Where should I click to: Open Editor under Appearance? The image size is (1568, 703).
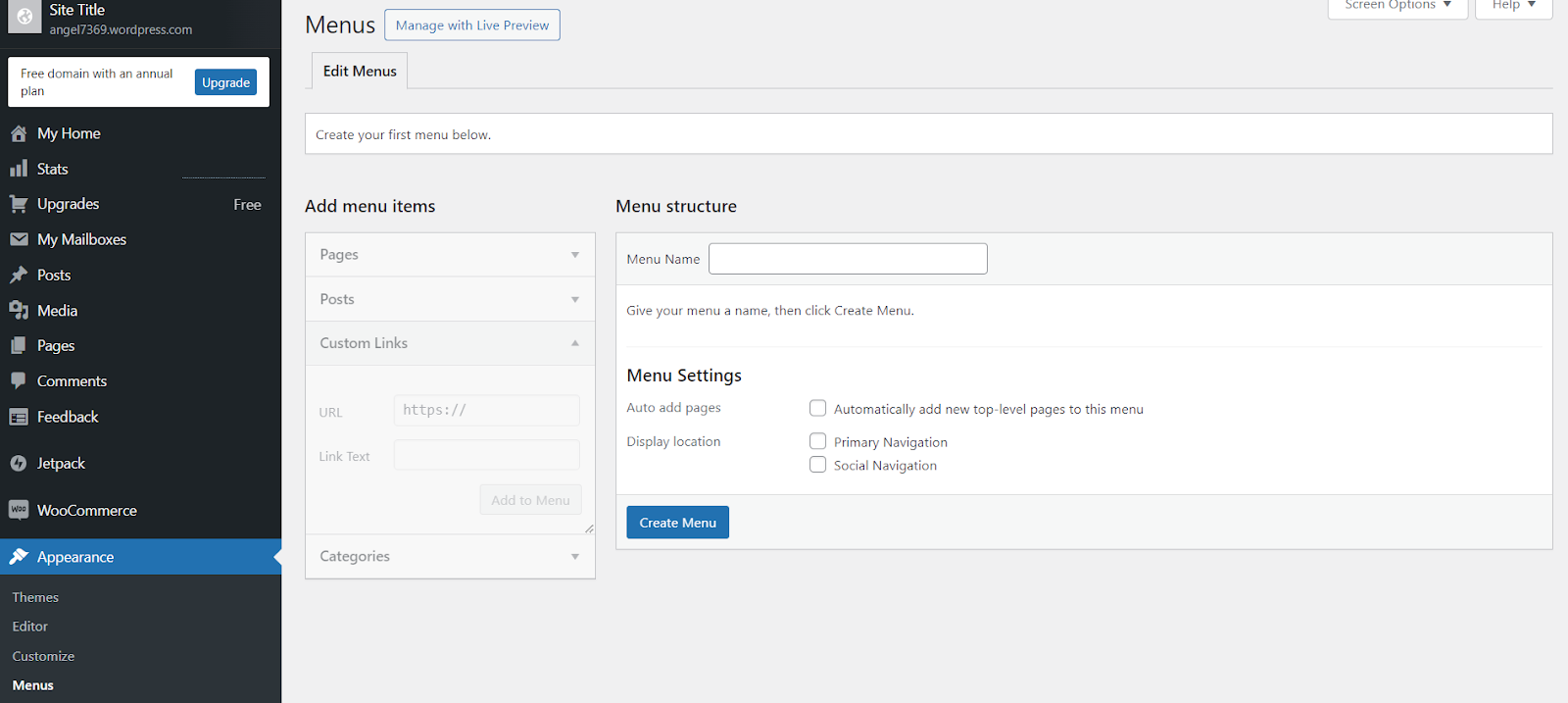click(30, 627)
